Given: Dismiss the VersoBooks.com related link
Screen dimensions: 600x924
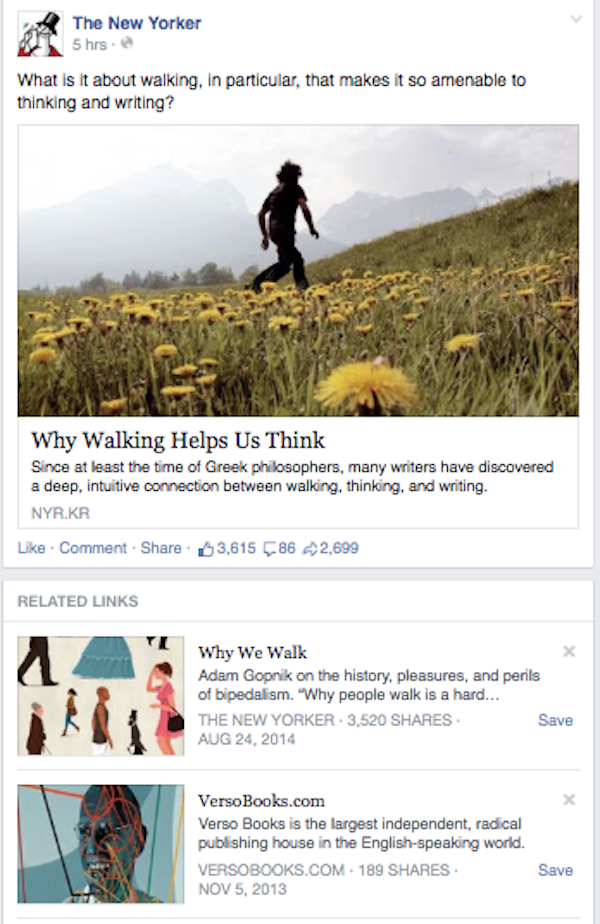Looking at the screenshot, I should pos(569,800).
